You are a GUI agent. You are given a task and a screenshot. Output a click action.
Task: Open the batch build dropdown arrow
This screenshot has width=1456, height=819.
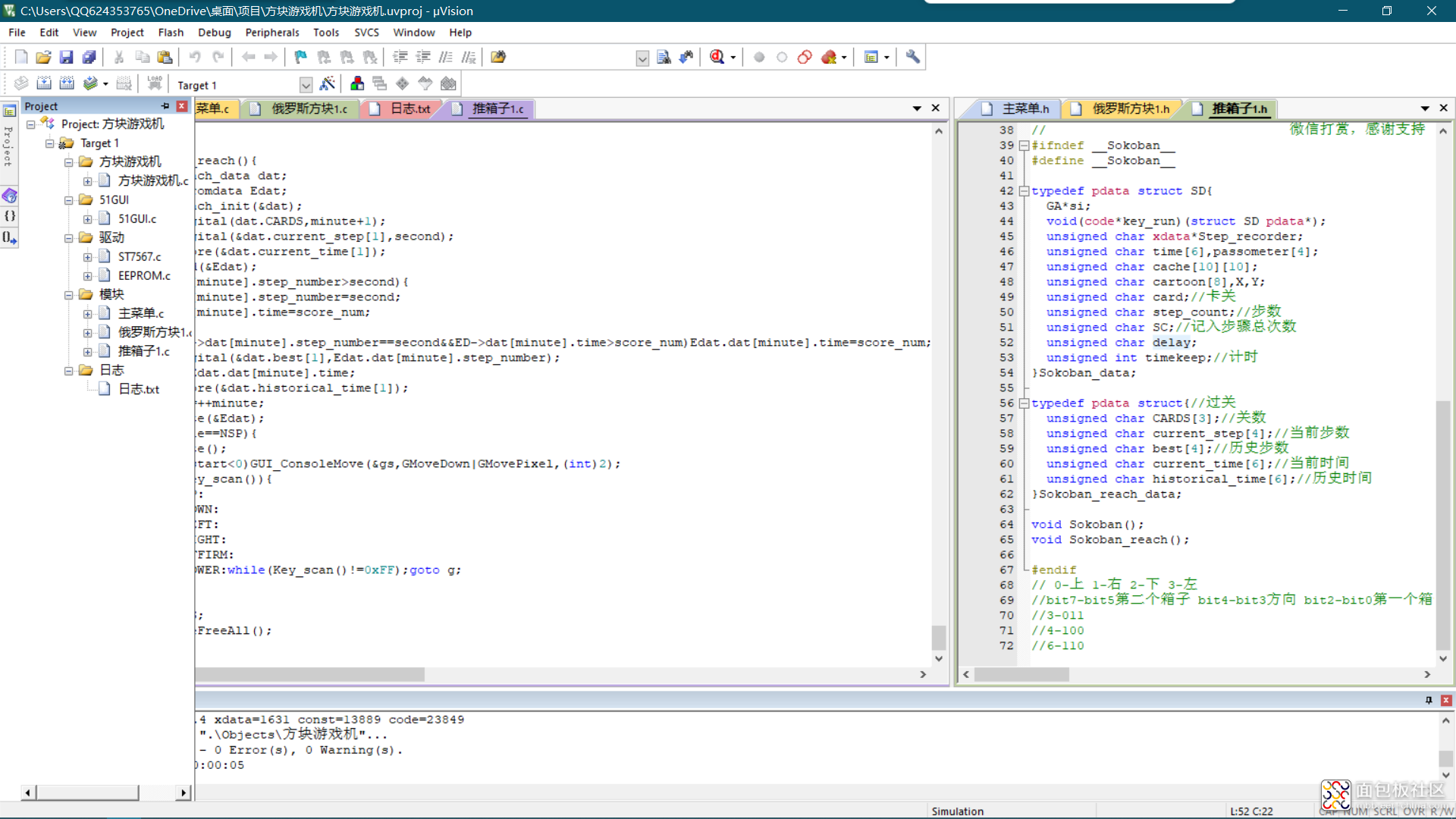105,84
